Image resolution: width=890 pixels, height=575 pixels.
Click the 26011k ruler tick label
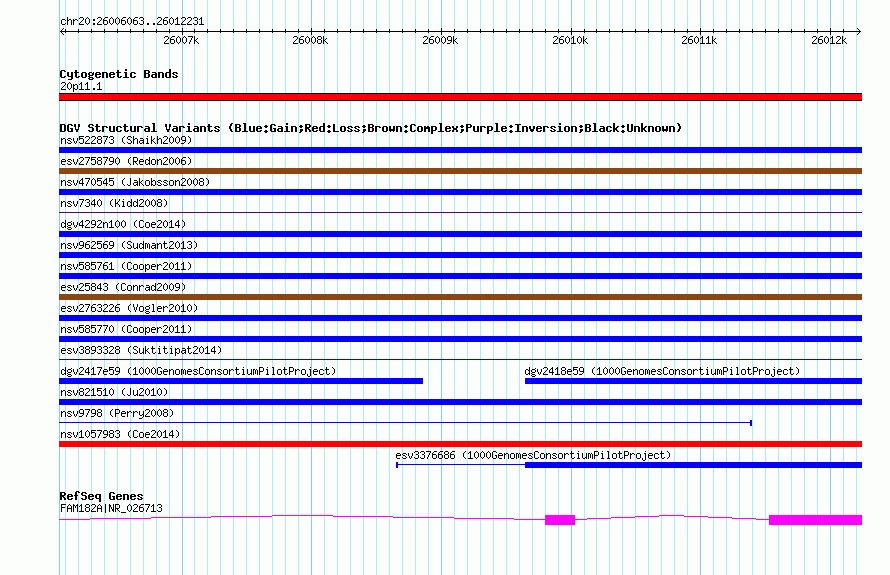[699, 40]
